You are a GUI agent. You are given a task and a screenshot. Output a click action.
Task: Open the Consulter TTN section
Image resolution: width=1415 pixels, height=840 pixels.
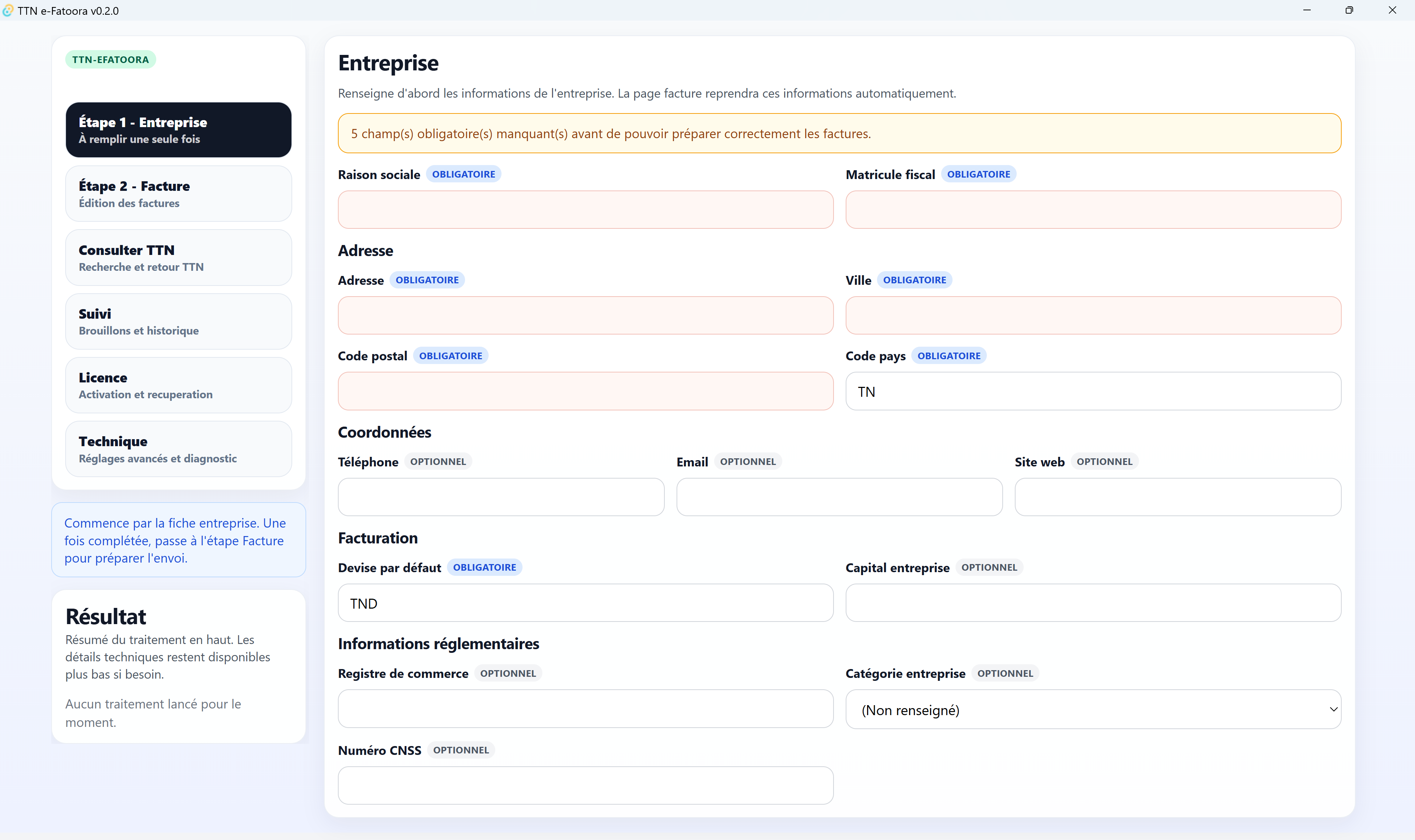(x=178, y=258)
